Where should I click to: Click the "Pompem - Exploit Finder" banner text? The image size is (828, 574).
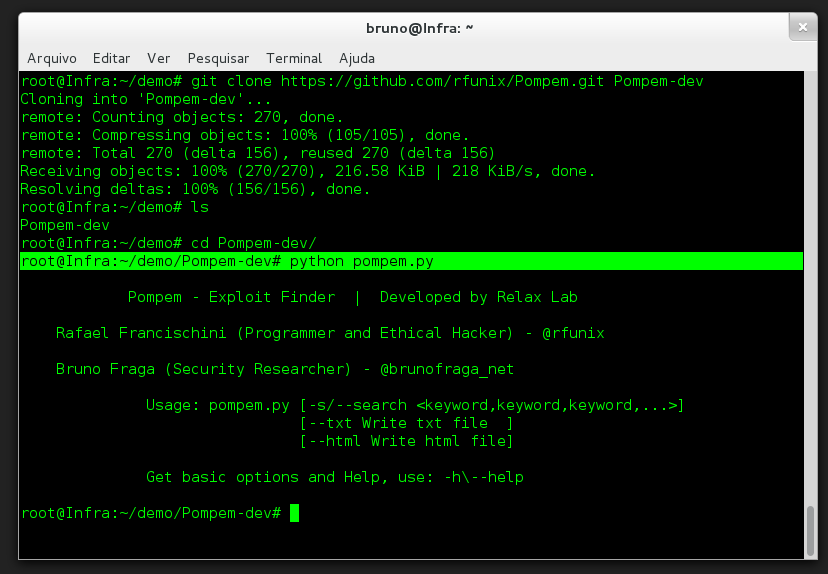coord(232,297)
